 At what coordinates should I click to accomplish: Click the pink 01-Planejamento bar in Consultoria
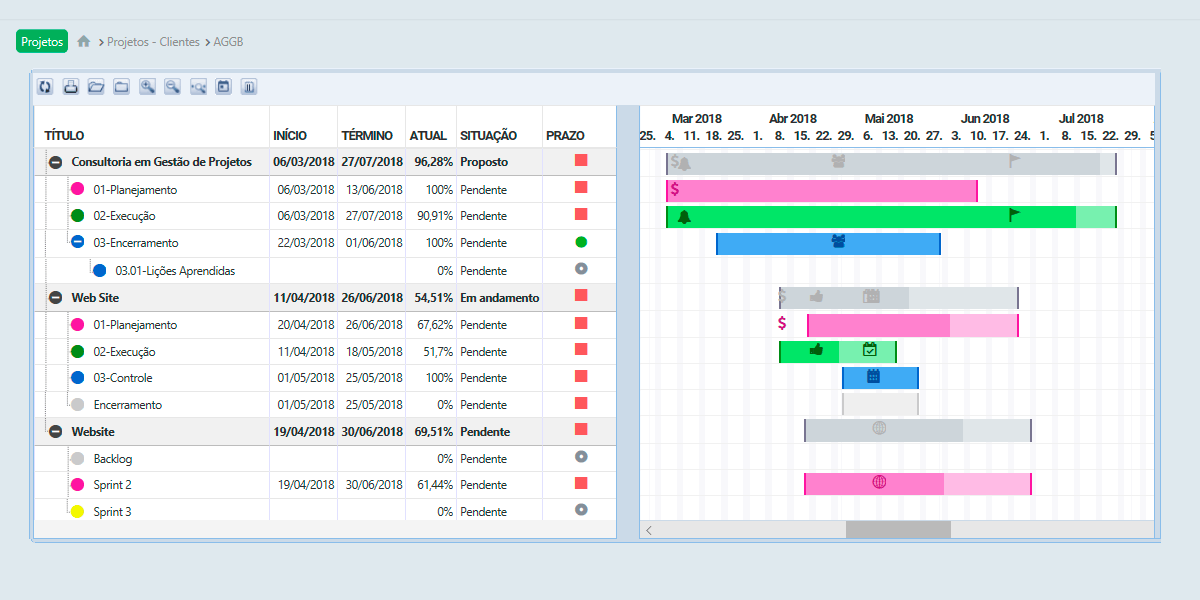(x=821, y=190)
